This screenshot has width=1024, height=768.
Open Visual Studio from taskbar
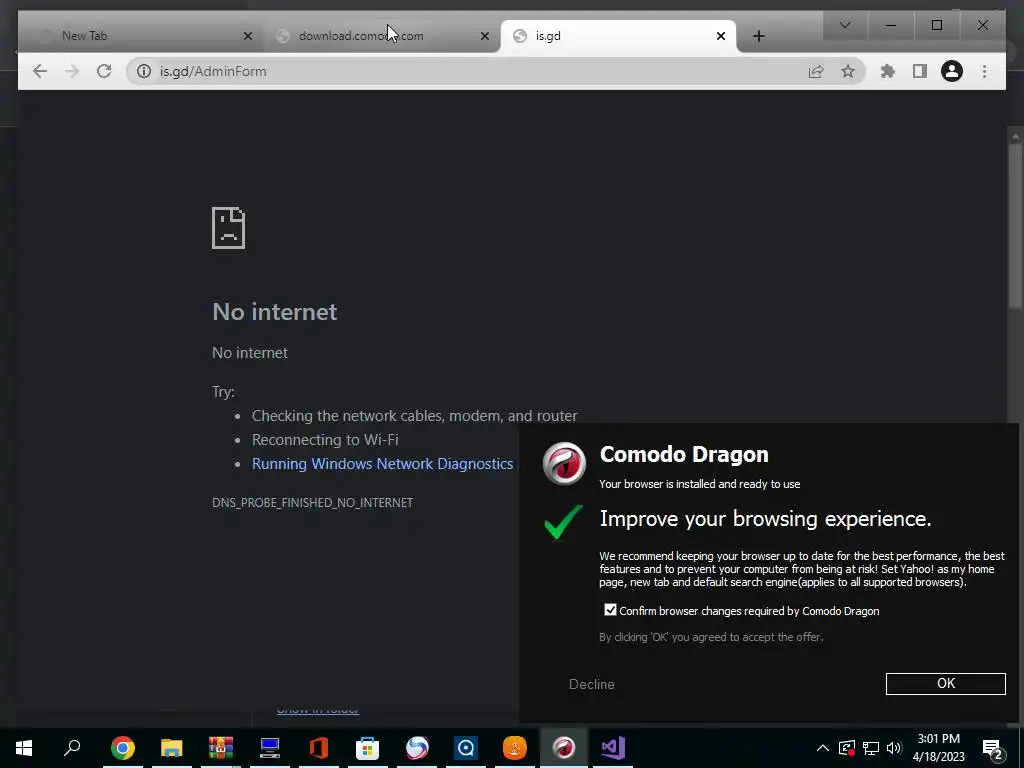pos(613,748)
